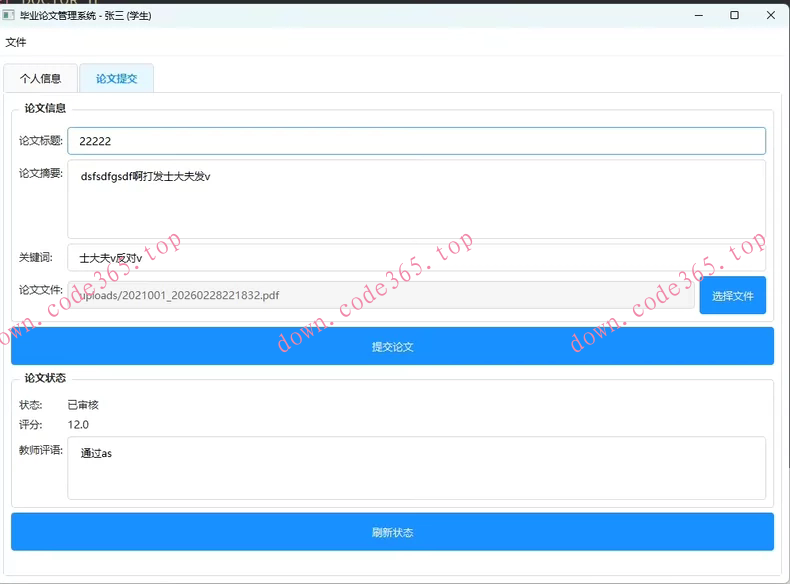Click the 关键词: label
The image size is (790, 584).
35,257
